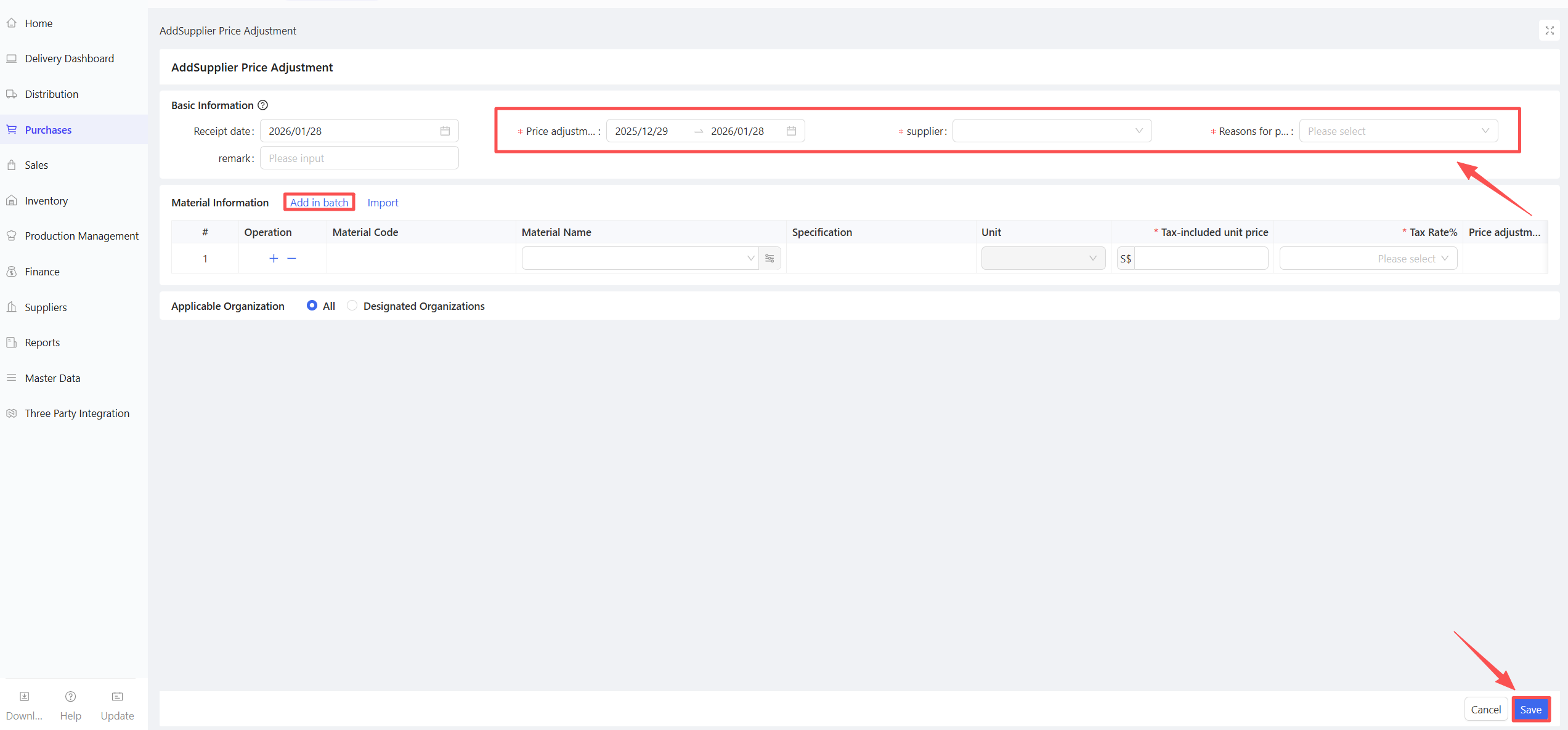Open the material filter settings icon
Screen dimensions: 1568x730
point(770,259)
